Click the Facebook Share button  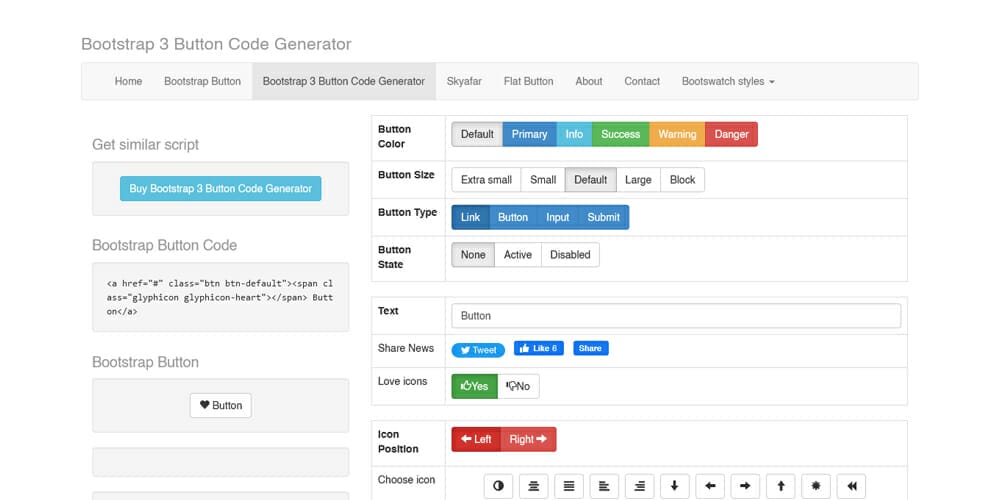pyautogui.click(x=591, y=348)
